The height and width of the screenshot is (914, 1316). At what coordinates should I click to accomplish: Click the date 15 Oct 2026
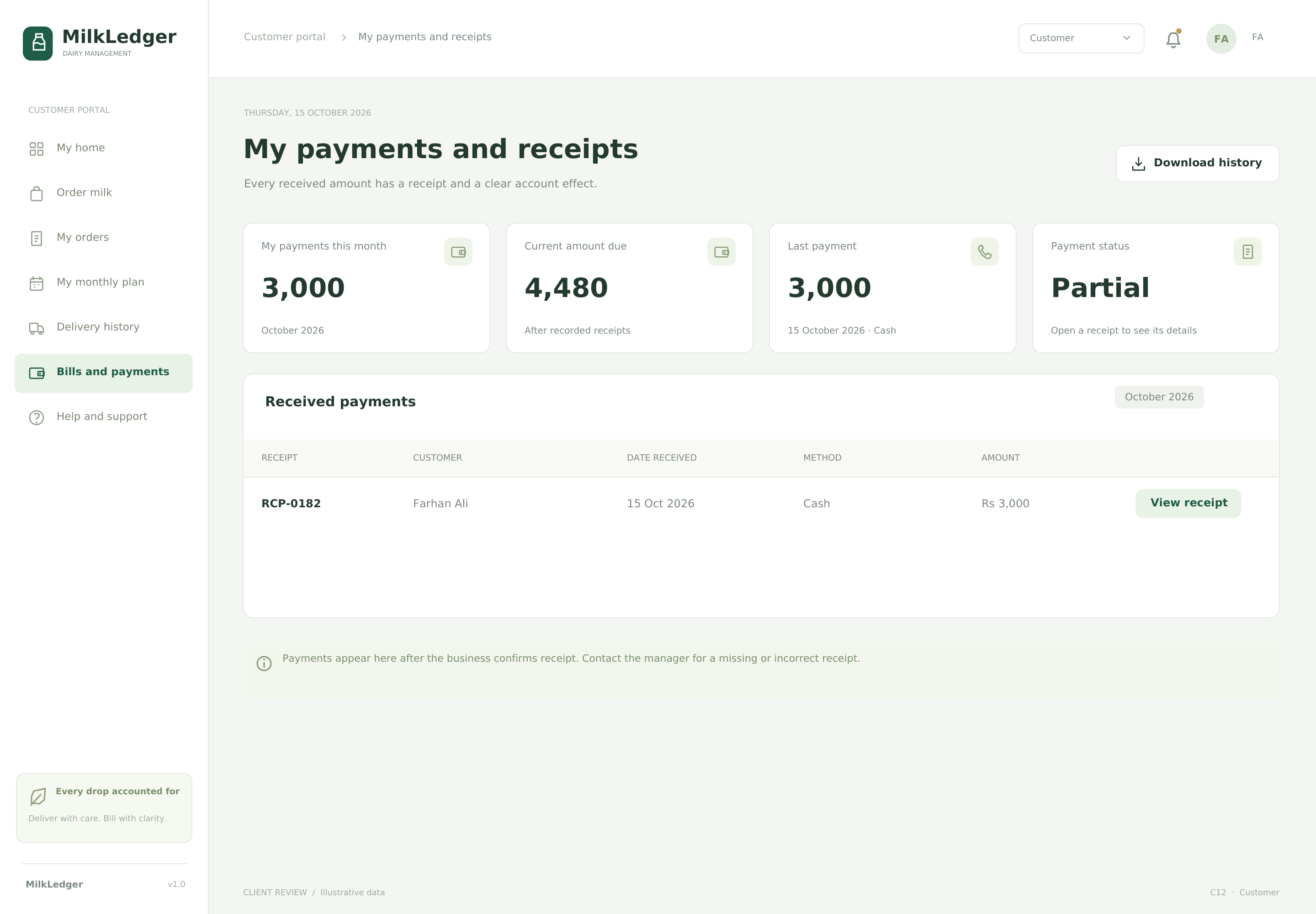[x=660, y=504]
